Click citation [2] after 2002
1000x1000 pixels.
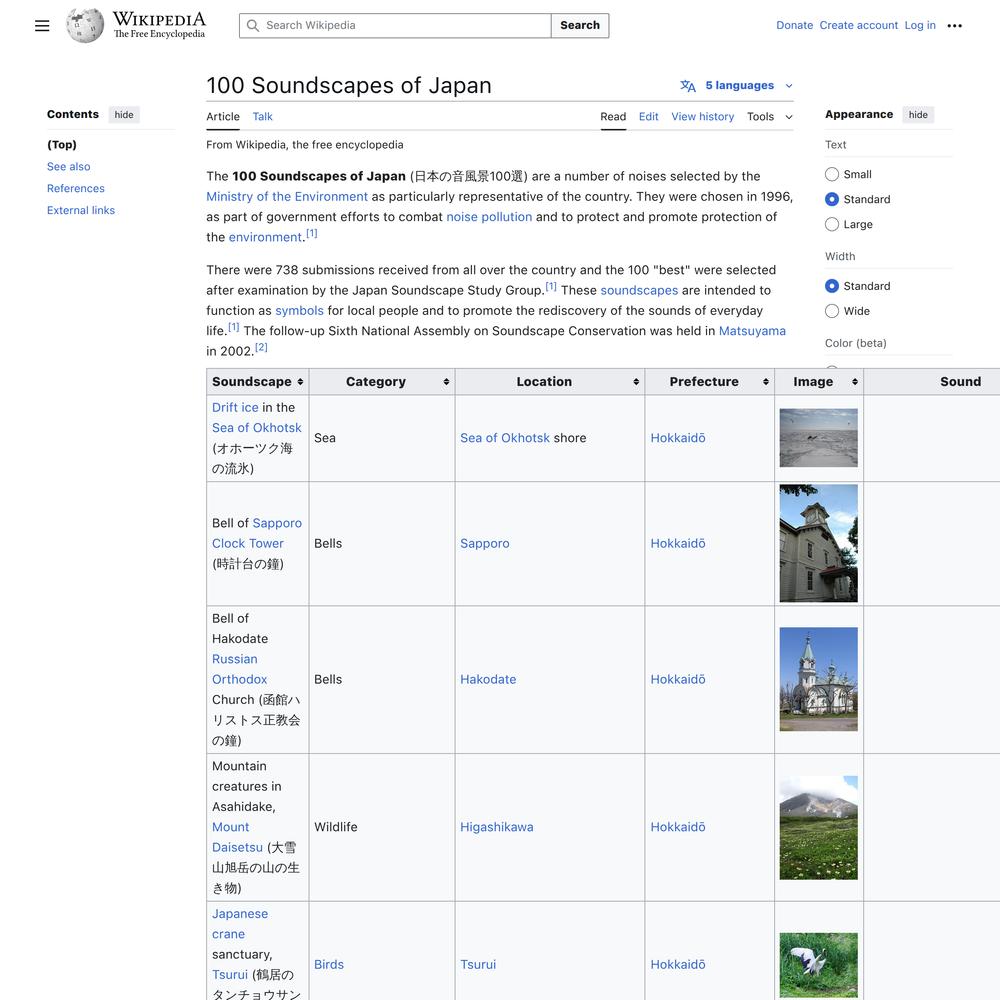[x=261, y=348]
